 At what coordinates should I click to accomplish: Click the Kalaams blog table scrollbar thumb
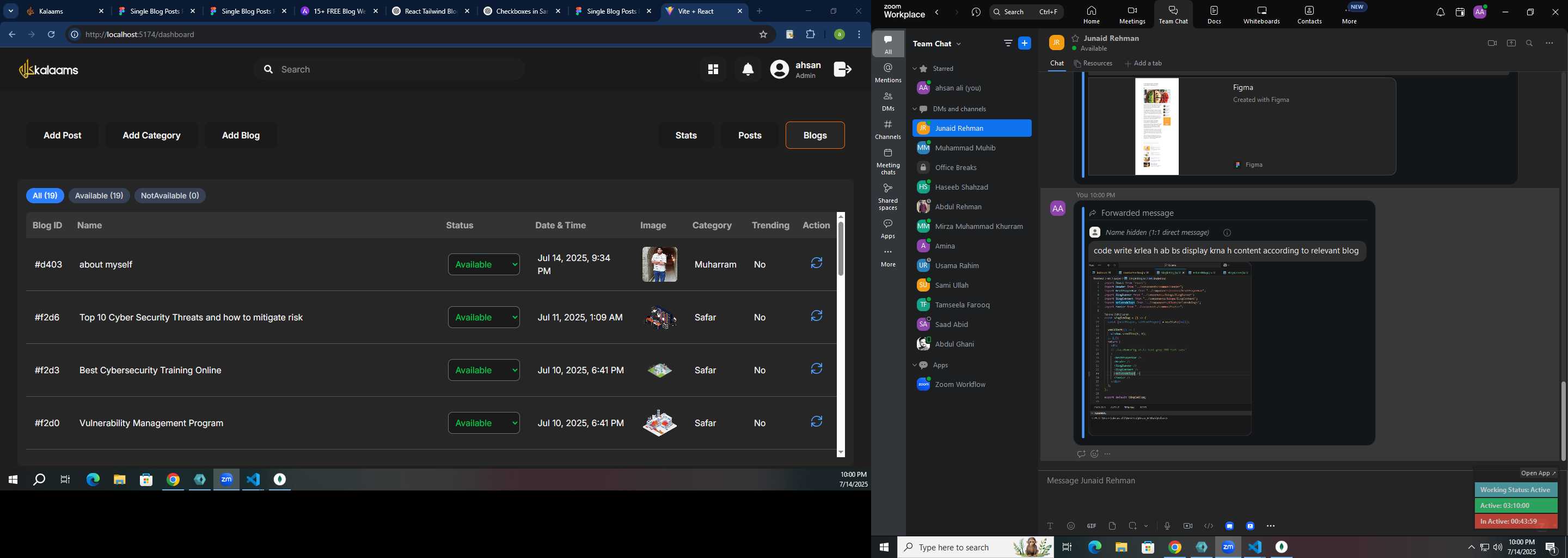tap(841, 248)
